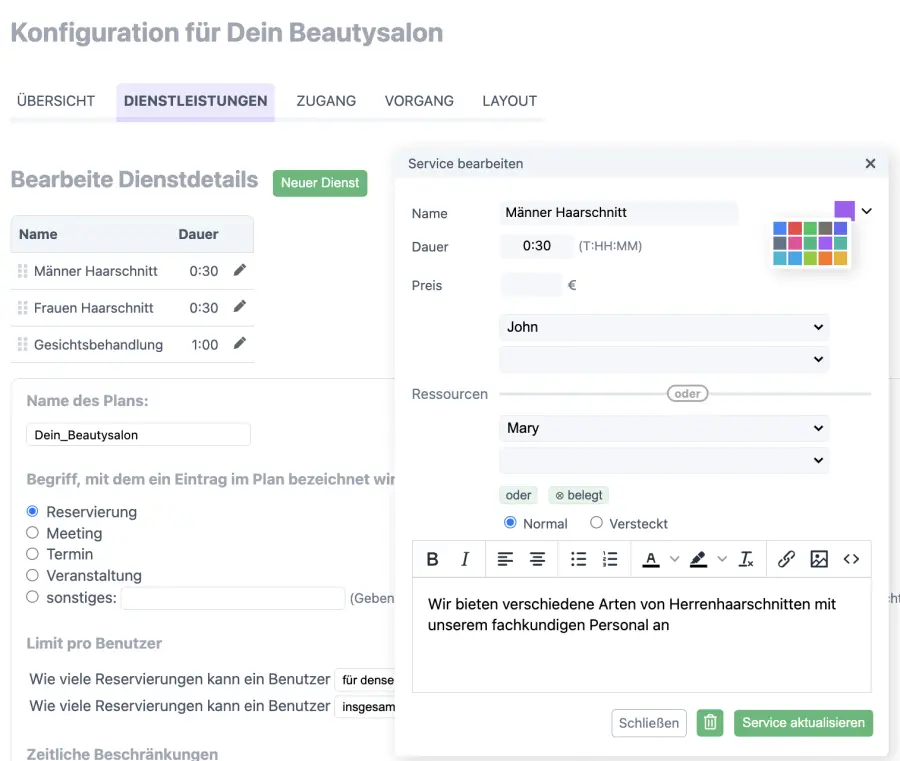Viewport: 900px width, 761px height.
Task: Click the Service aktualisieren button
Action: pyautogui.click(x=803, y=723)
